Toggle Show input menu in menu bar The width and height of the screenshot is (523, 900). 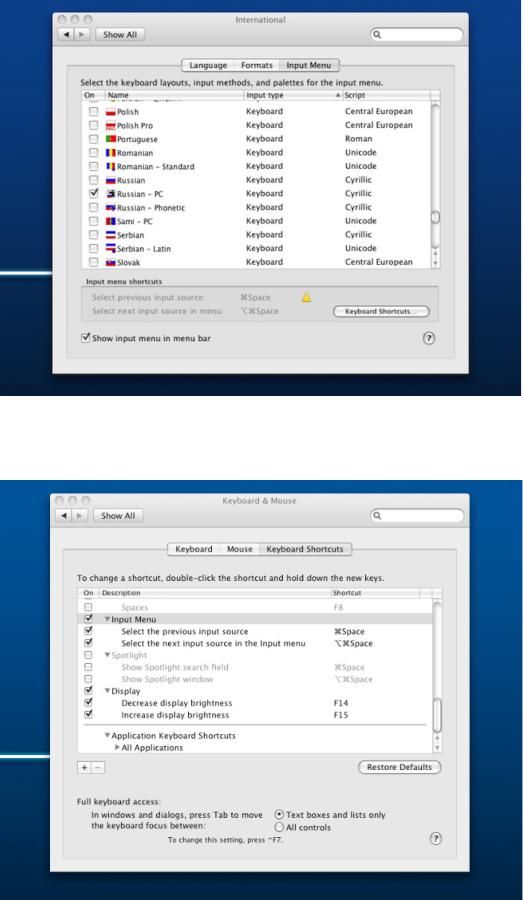point(86,338)
